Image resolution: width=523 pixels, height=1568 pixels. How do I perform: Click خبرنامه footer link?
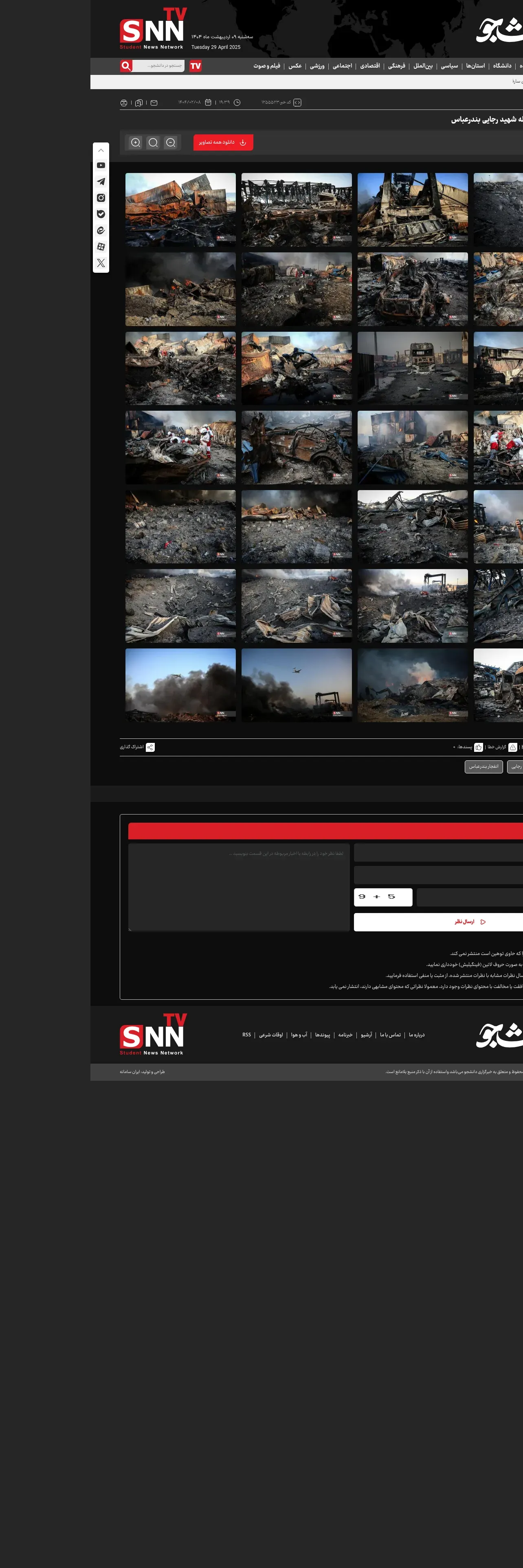click(345, 1035)
